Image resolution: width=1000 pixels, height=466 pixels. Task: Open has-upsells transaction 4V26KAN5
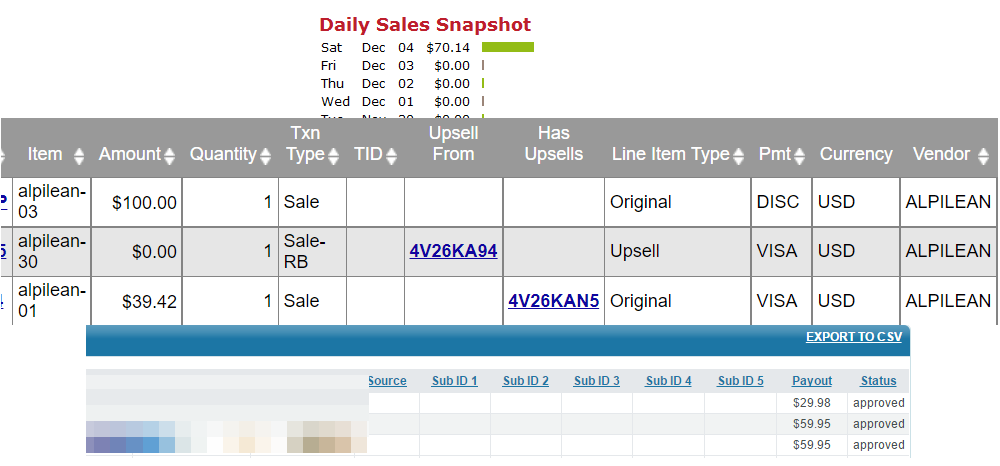click(x=553, y=300)
